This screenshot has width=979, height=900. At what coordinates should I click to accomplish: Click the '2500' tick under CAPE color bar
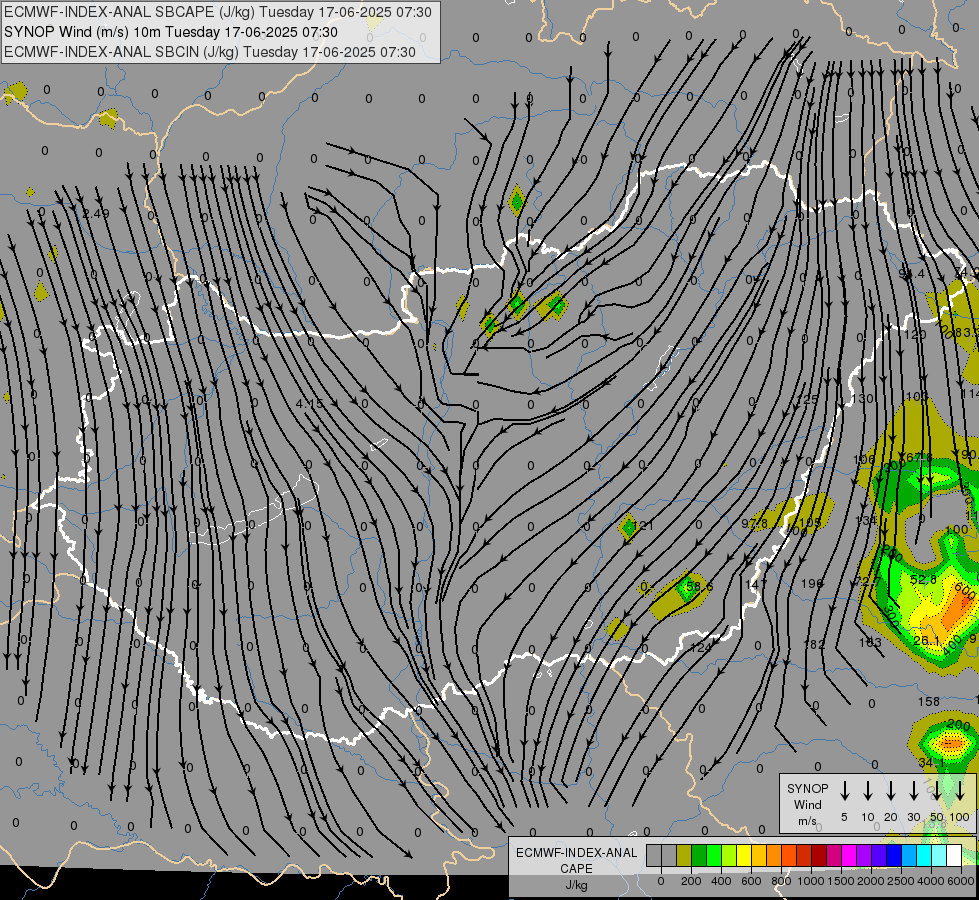901,881
